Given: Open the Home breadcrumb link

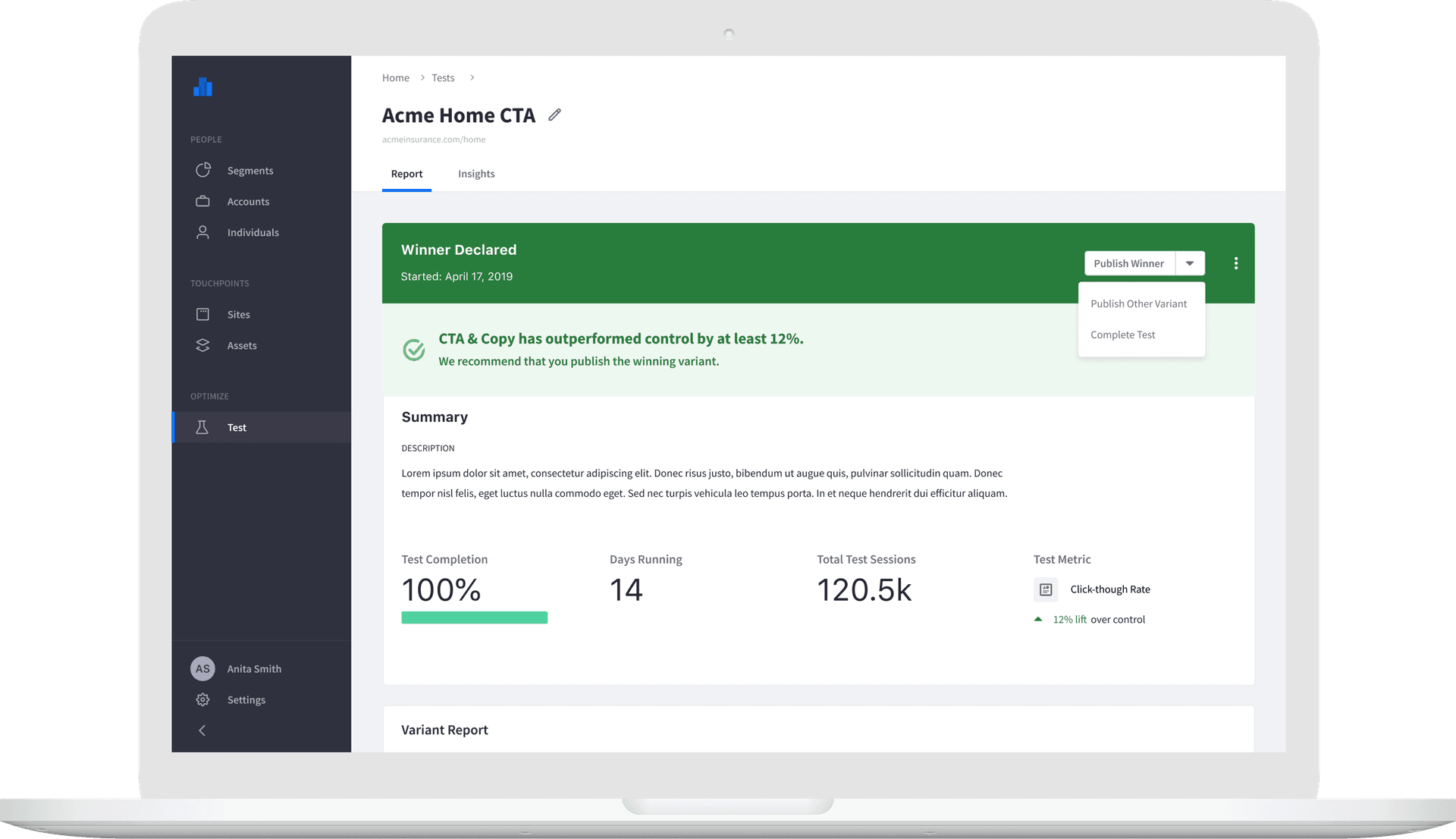Looking at the screenshot, I should 395,77.
